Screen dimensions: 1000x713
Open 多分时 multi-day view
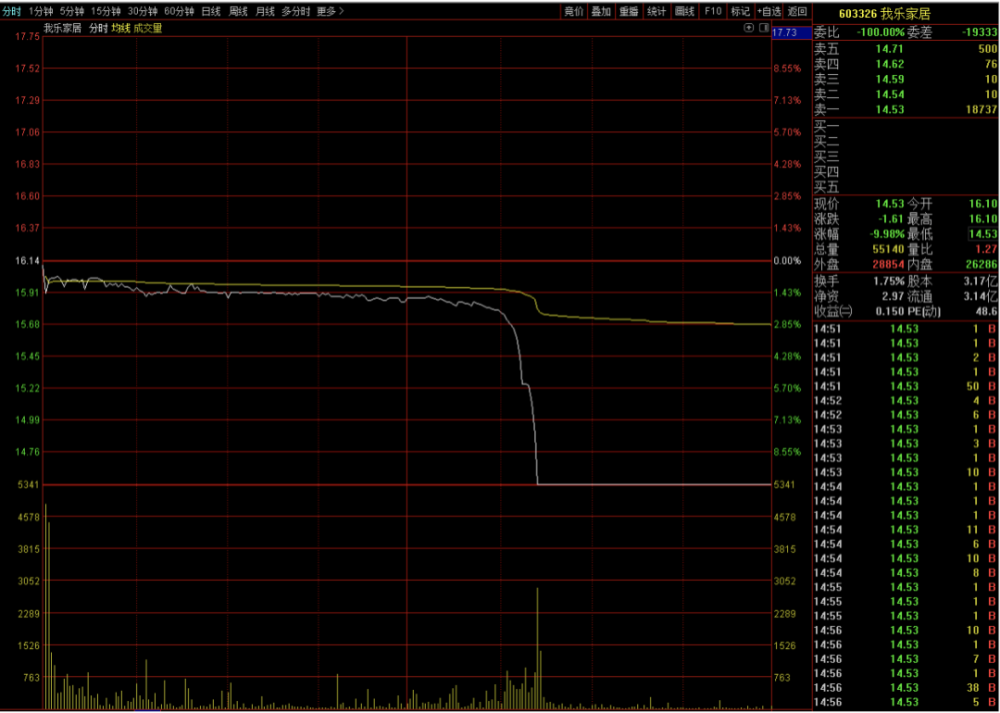pyautogui.click(x=296, y=11)
